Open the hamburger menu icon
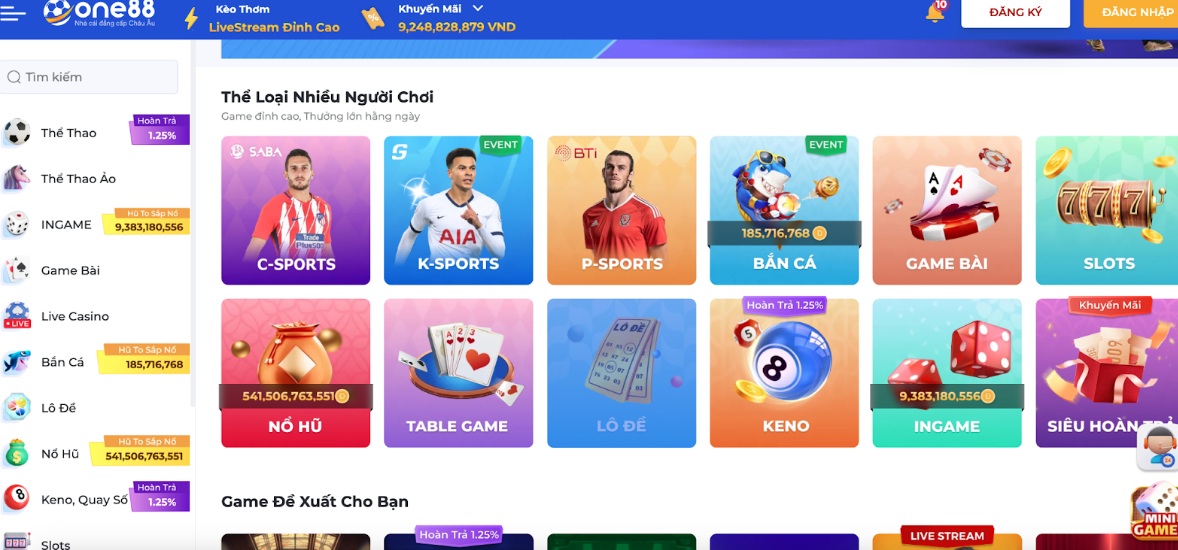 [x=14, y=13]
